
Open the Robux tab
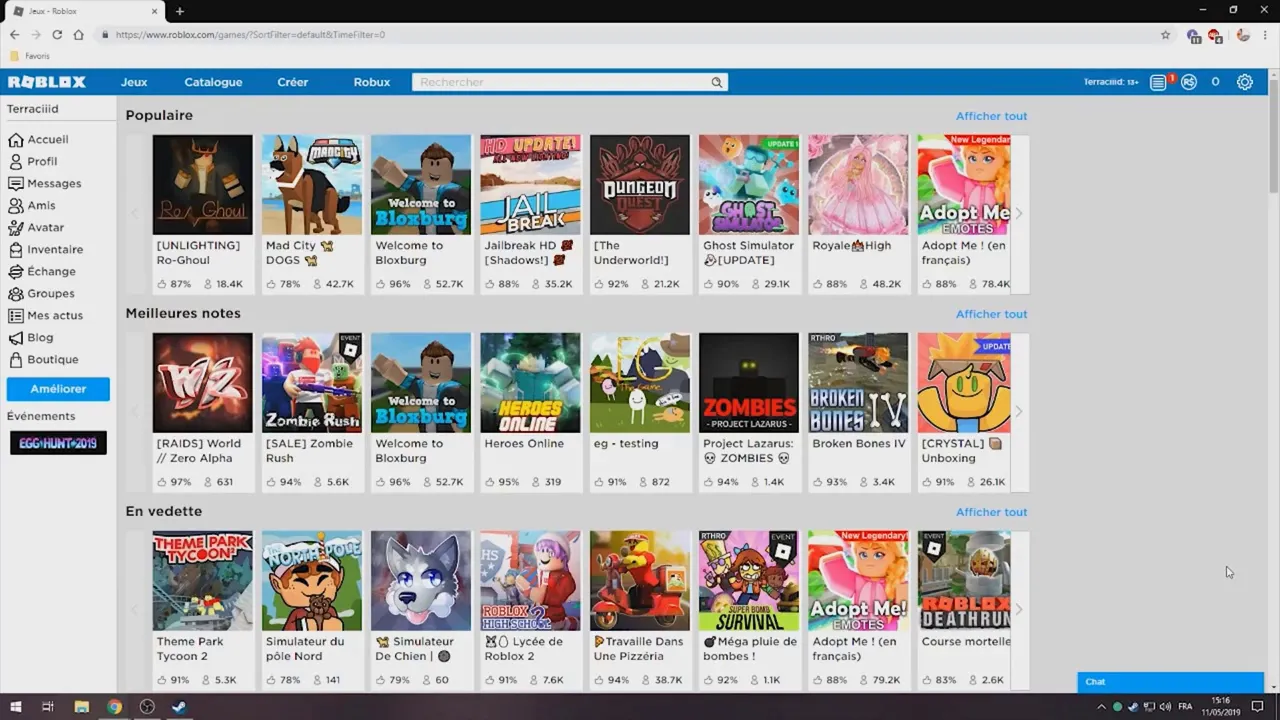coord(372,82)
